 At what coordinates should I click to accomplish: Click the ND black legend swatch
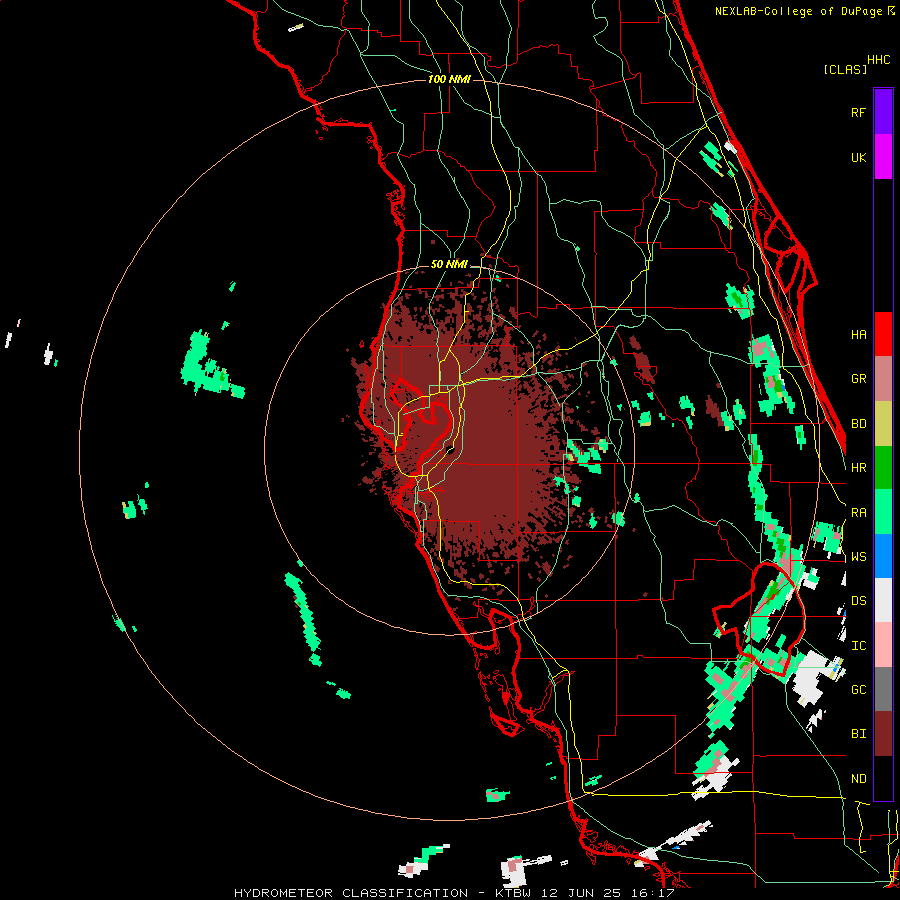883,778
